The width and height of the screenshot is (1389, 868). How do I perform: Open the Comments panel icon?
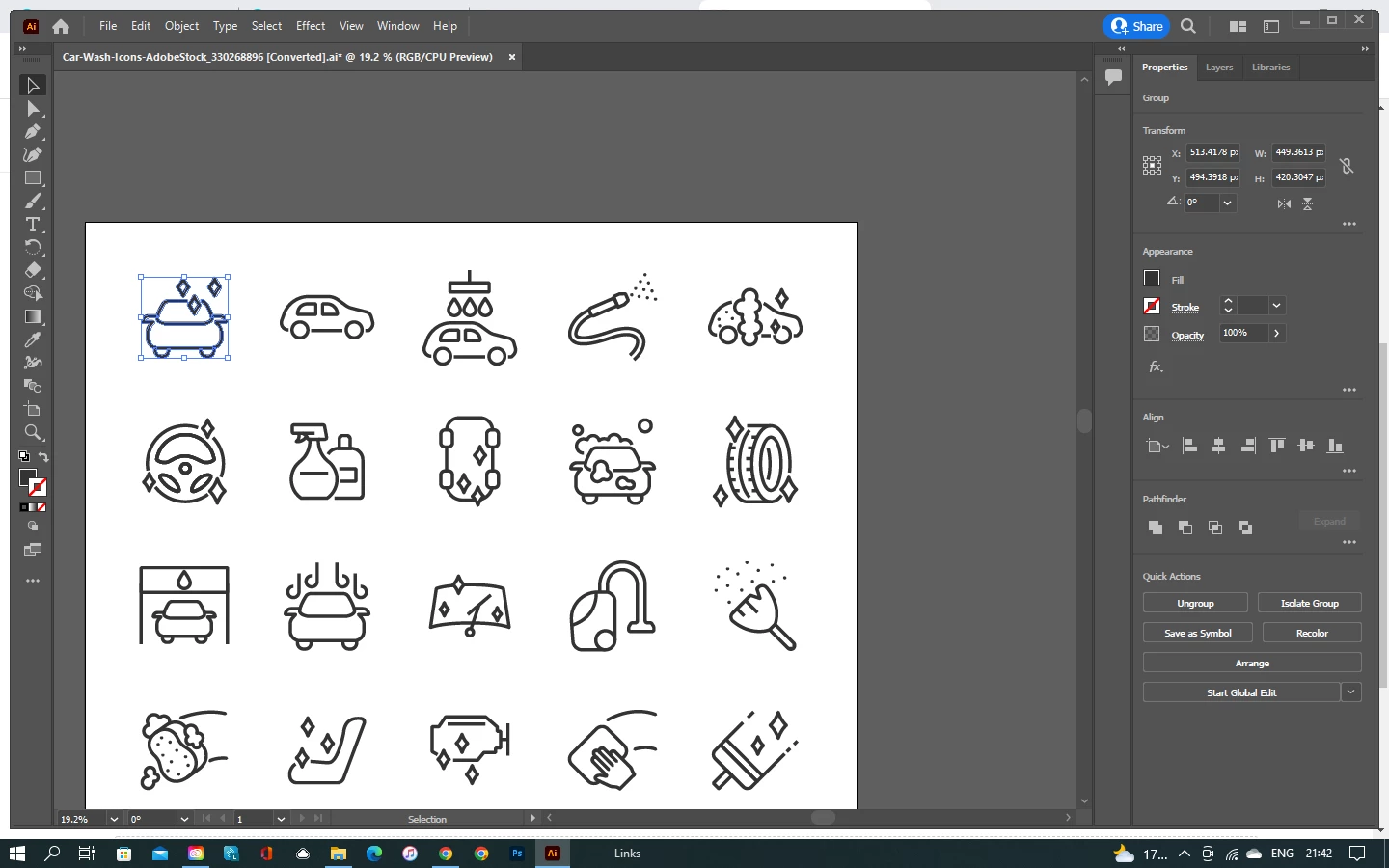[1113, 77]
